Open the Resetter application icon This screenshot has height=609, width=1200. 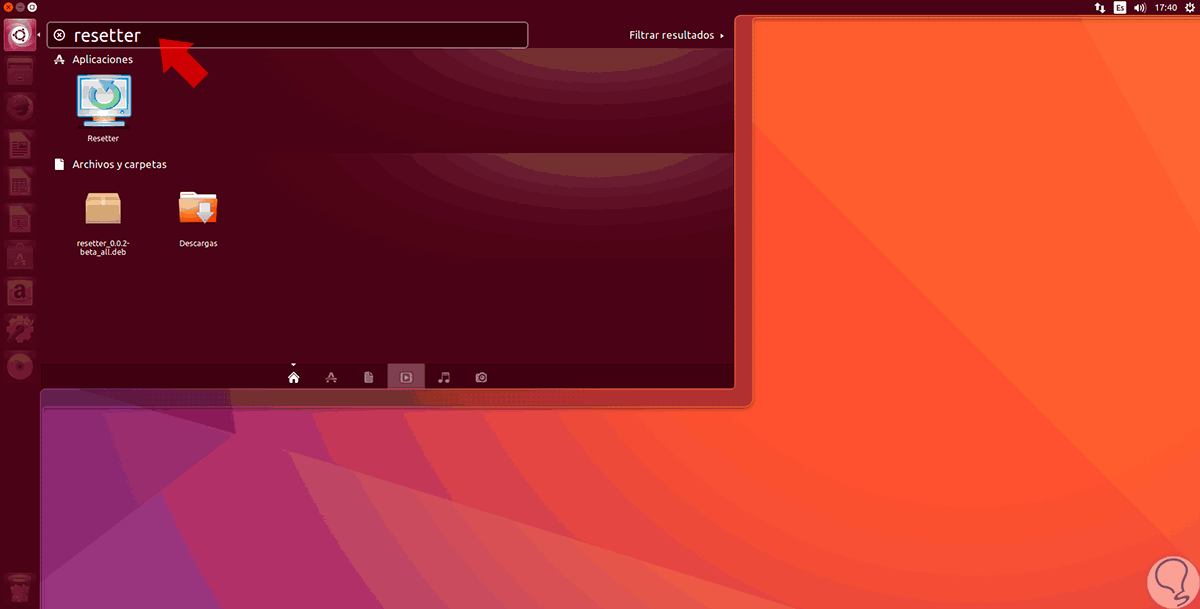tap(103, 102)
